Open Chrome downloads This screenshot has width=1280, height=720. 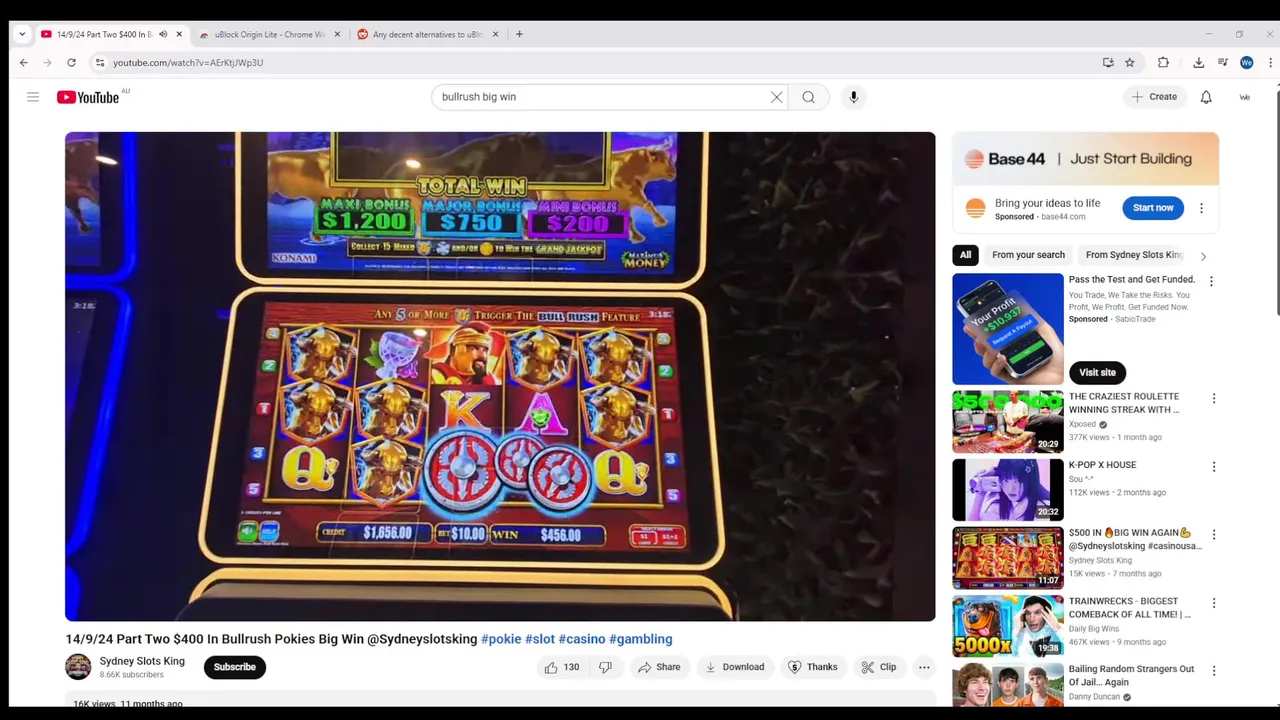1198,62
